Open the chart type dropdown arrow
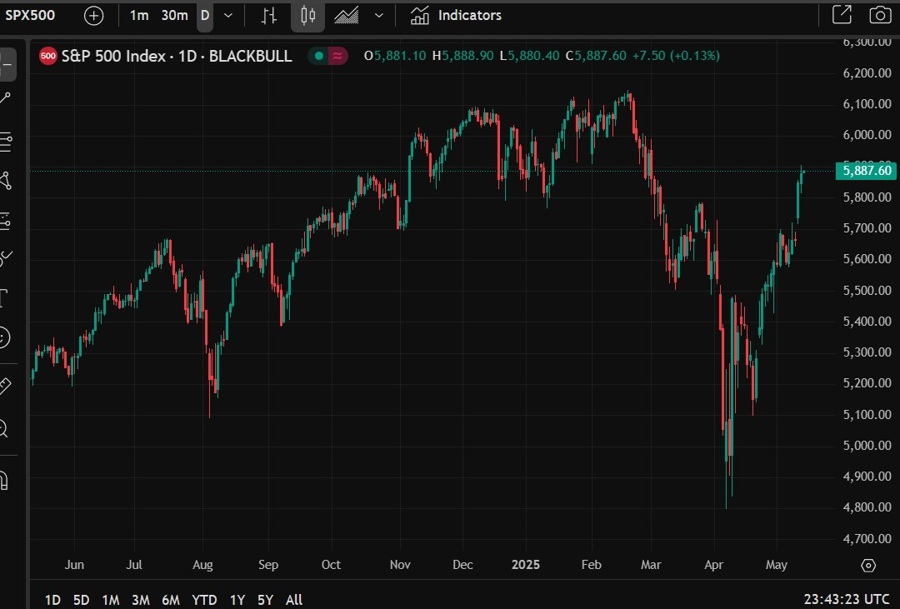Viewport: 900px width, 609px height. click(377, 15)
